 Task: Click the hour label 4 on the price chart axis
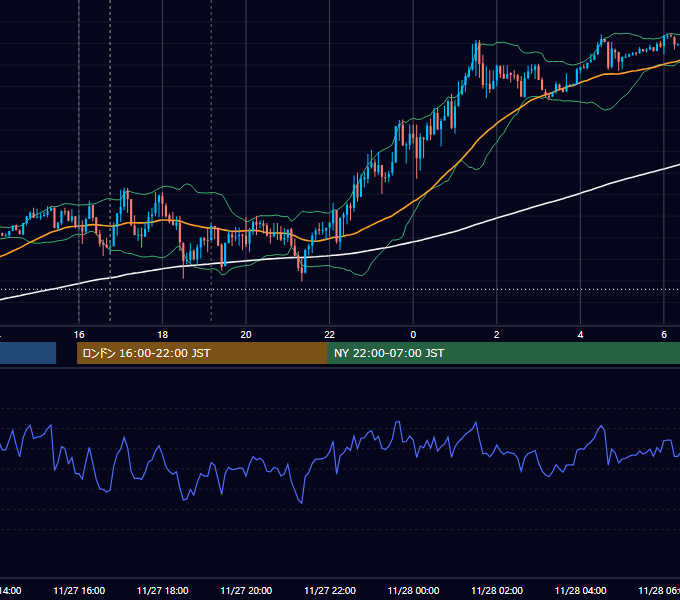pyautogui.click(x=580, y=335)
